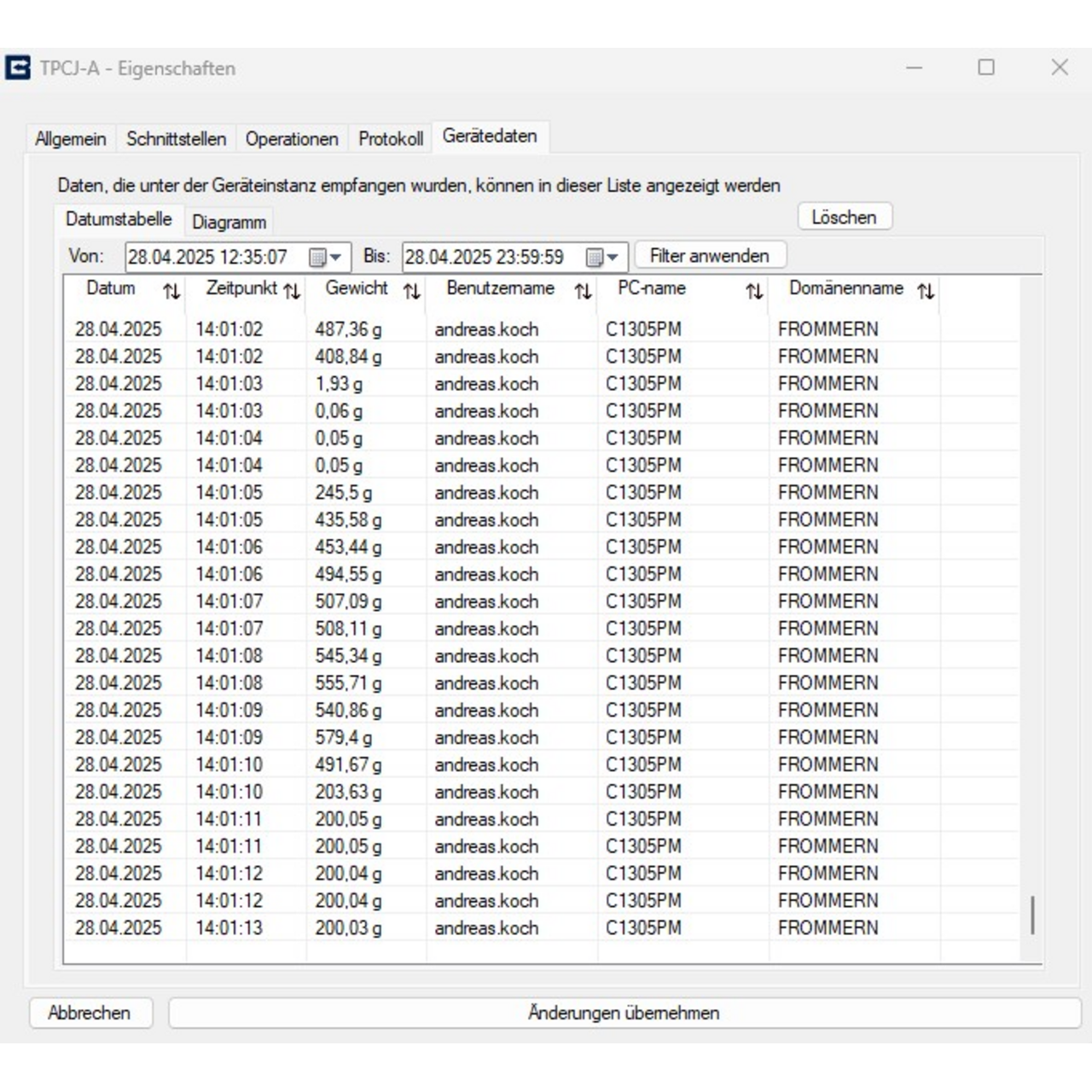This screenshot has width=1092, height=1092.
Task: Click the Domänenname column header
Action: click(855, 289)
